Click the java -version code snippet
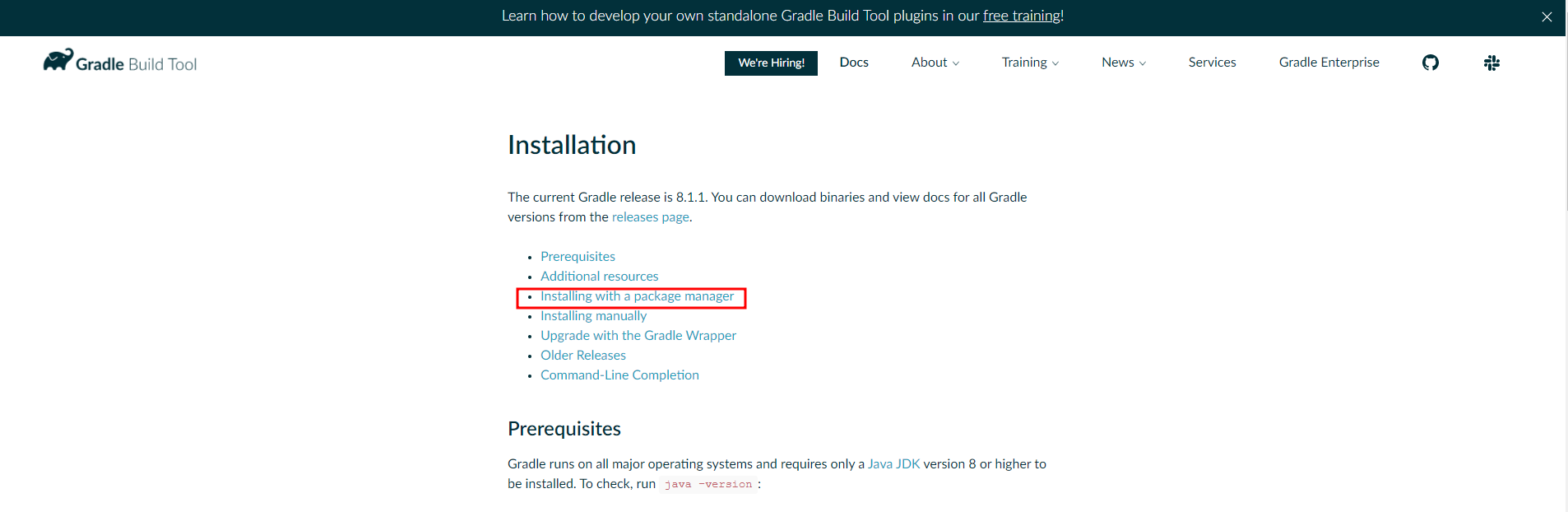This screenshot has width=1568, height=512. coord(708,484)
